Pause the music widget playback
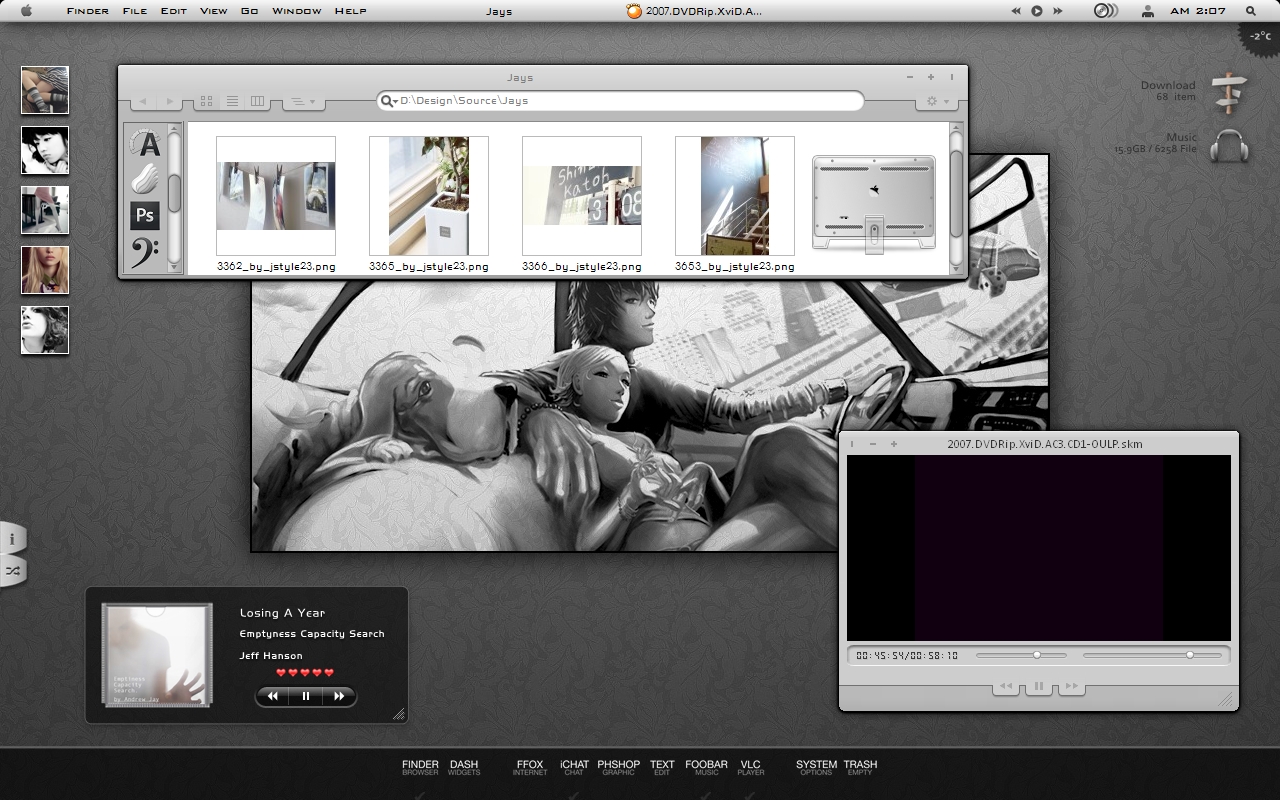 click(x=306, y=696)
